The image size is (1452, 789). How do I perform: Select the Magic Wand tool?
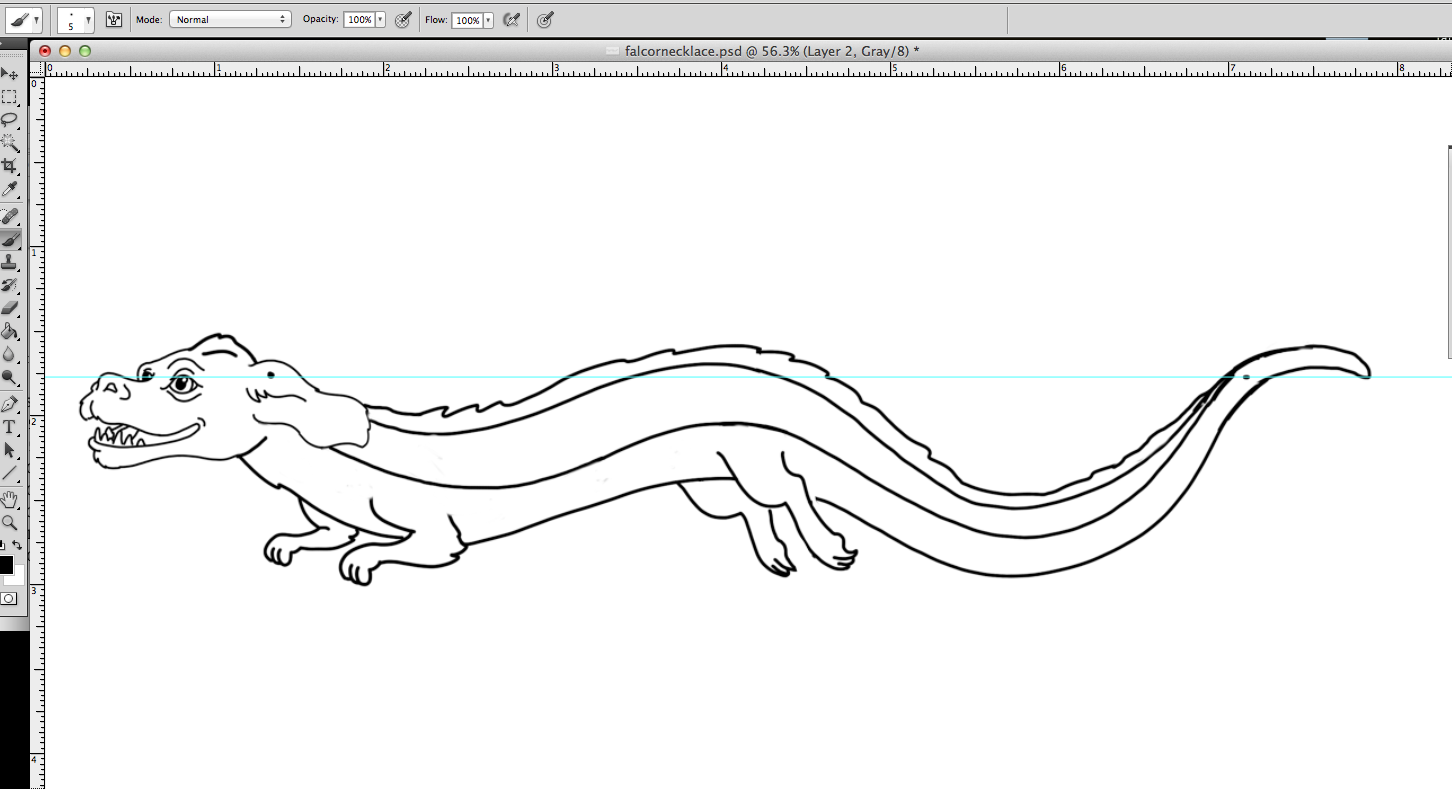pyautogui.click(x=10, y=143)
